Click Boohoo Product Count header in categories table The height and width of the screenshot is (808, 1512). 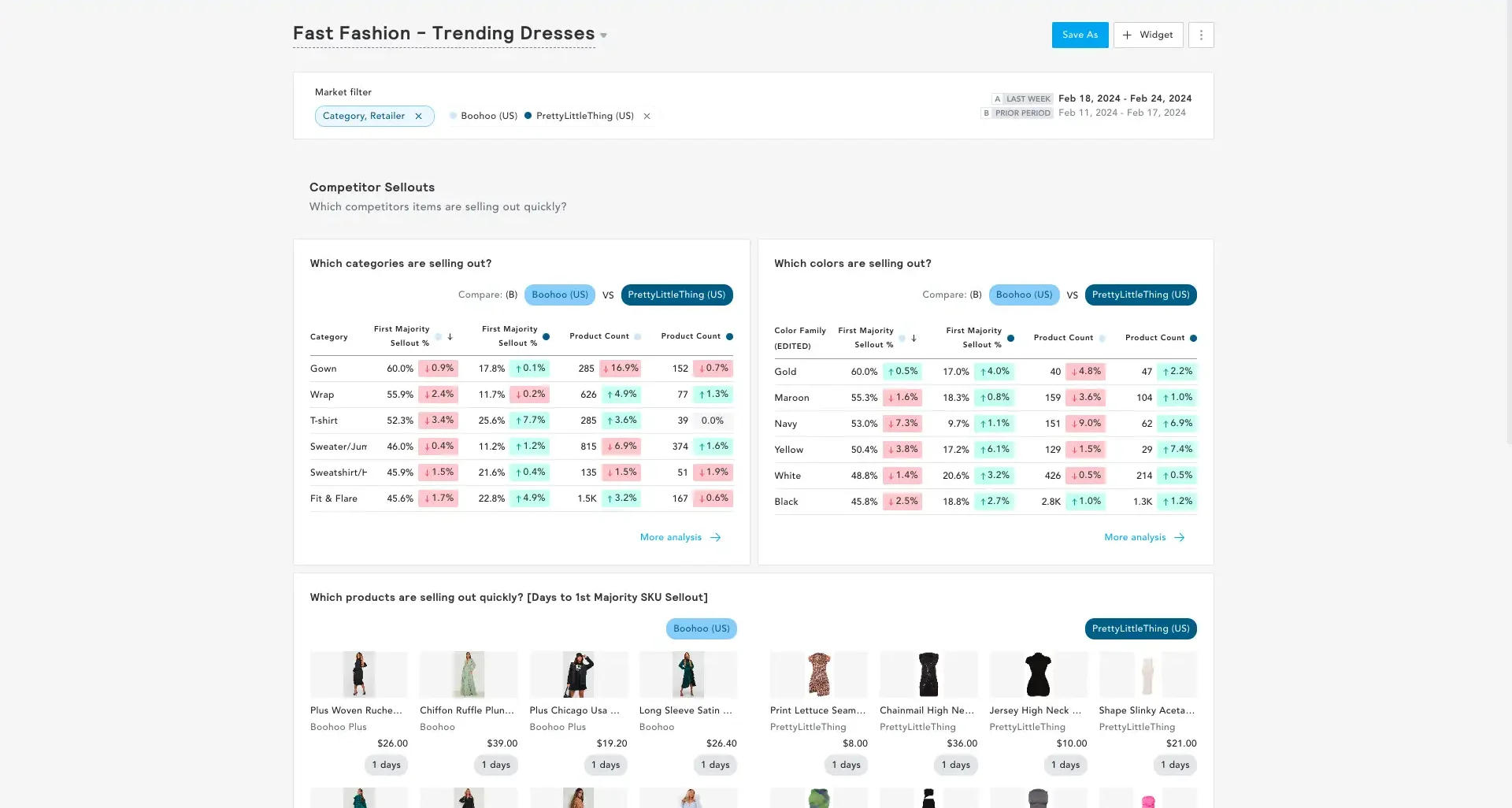click(x=599, y=336)
